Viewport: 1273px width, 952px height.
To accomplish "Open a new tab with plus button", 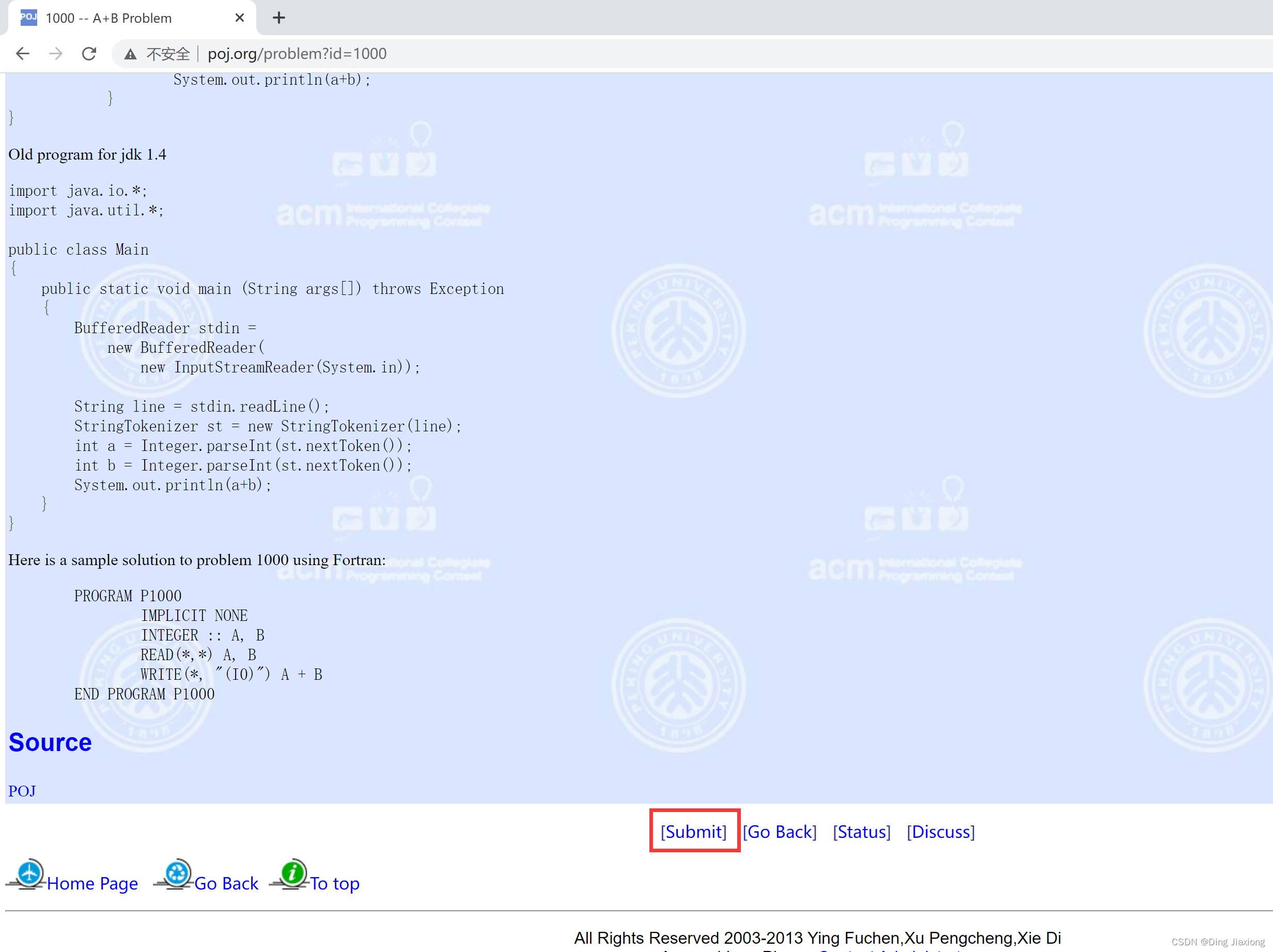I will [278, 18].
